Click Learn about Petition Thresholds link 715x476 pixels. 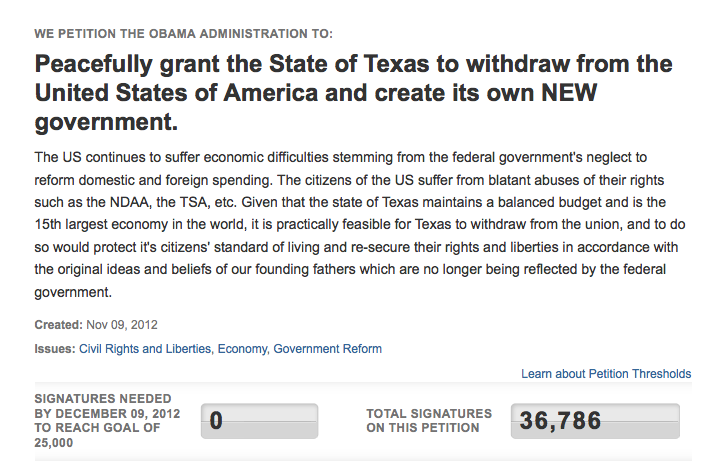point(606,374)
